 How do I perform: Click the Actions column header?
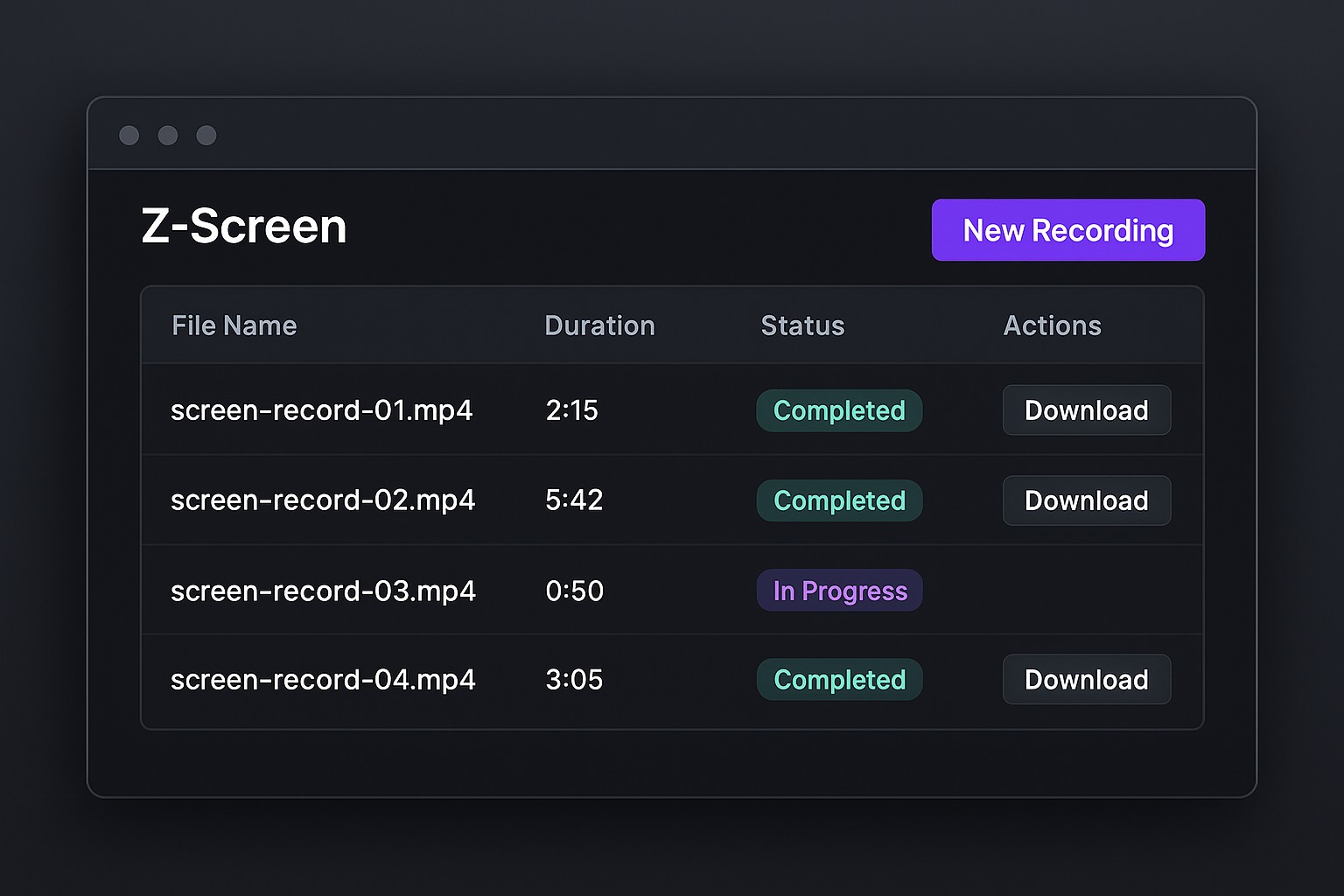1052,325
